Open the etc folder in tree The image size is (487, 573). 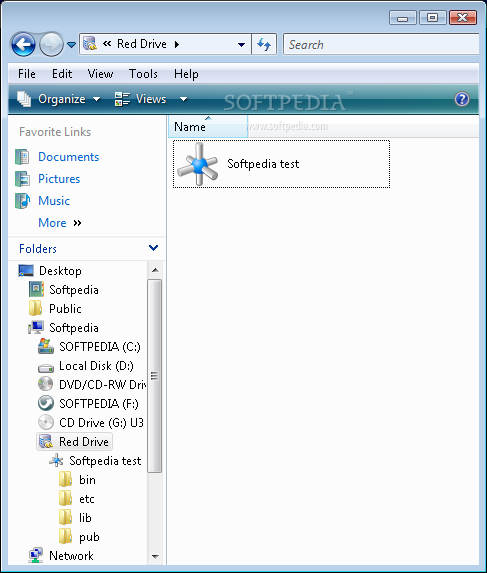tap(87, 498)
